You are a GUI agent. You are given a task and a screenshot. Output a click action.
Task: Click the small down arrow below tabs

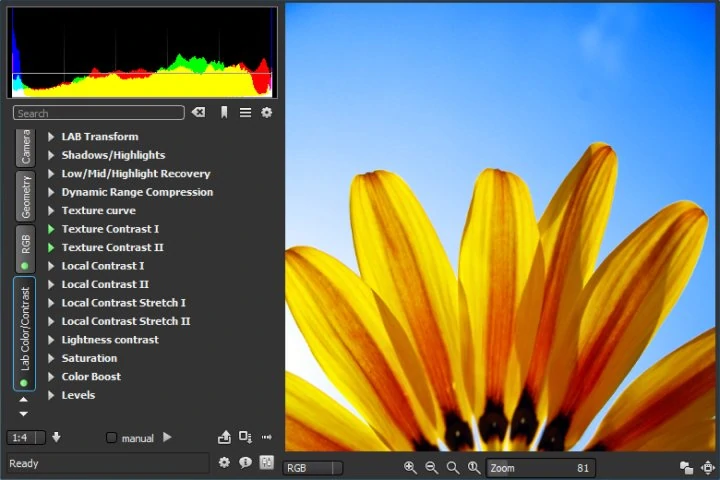23,414
